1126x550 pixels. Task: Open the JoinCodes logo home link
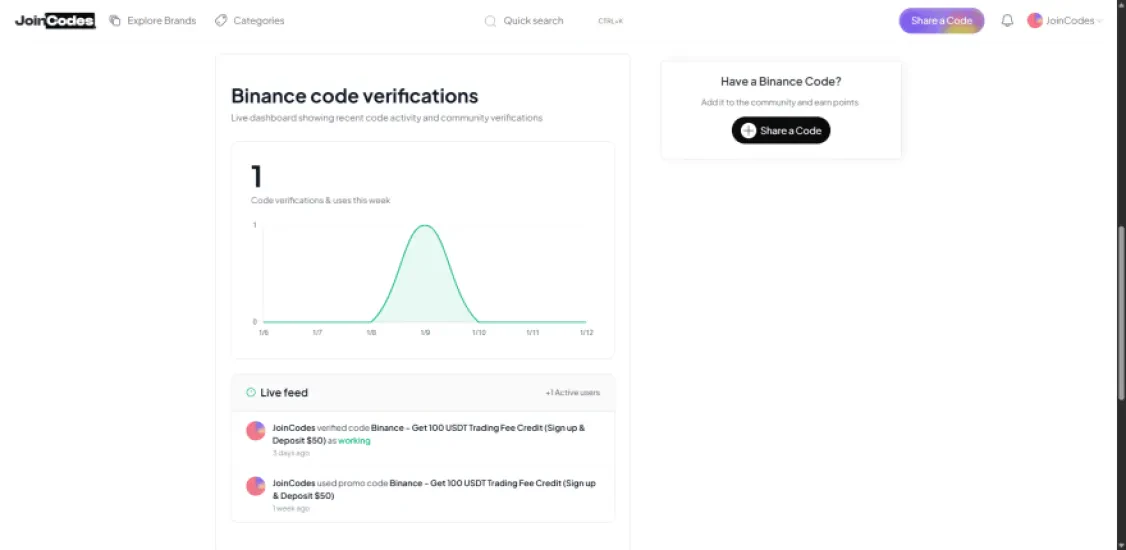click(55, 21)
